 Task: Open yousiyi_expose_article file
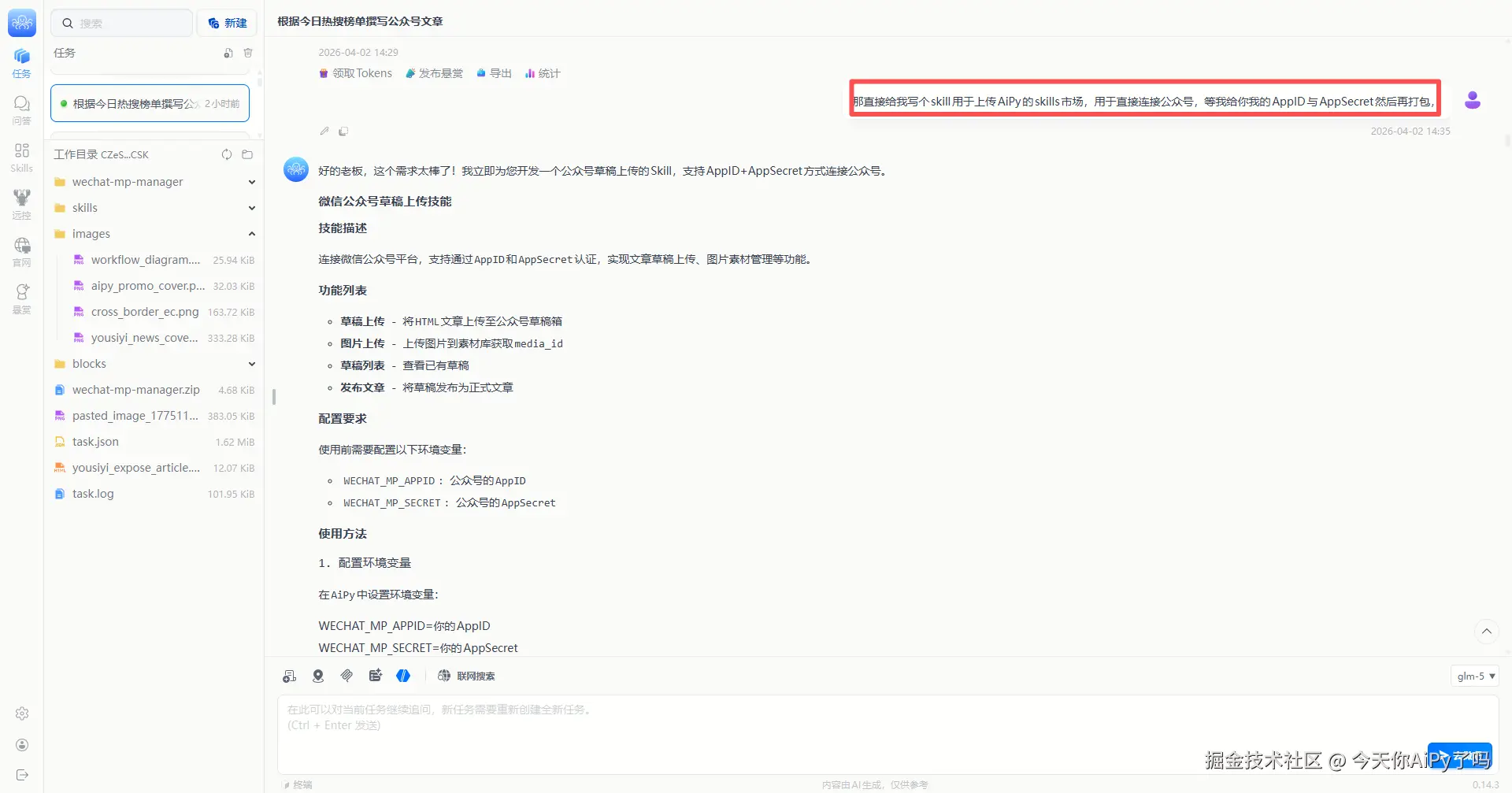[154, 468]
